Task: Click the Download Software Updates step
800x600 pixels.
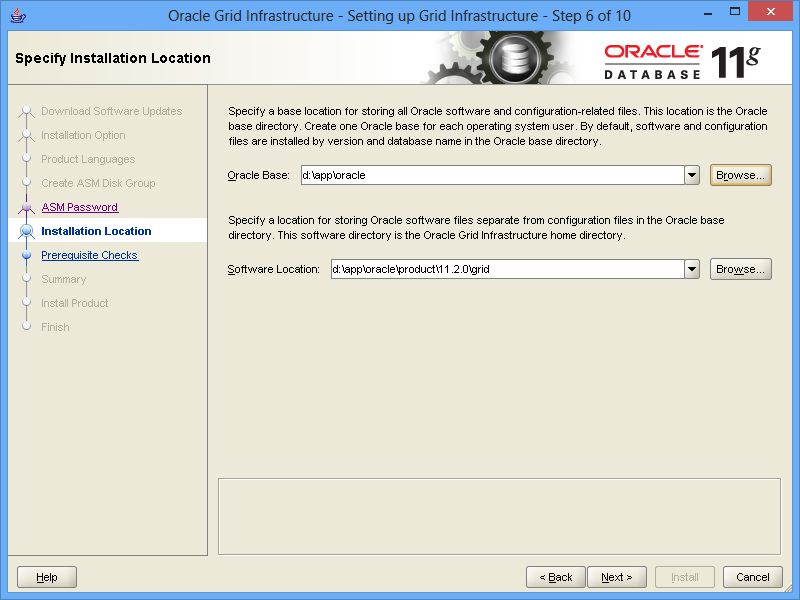Action: click(x=111, y=111)
